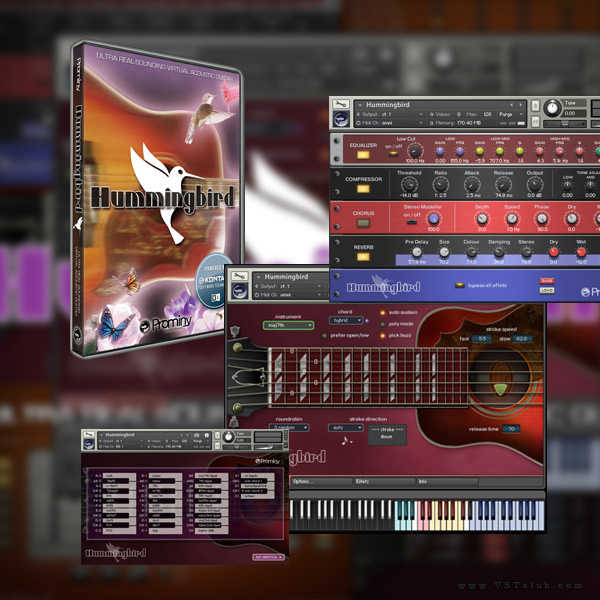Click the stroke speed slow value field

522,339
